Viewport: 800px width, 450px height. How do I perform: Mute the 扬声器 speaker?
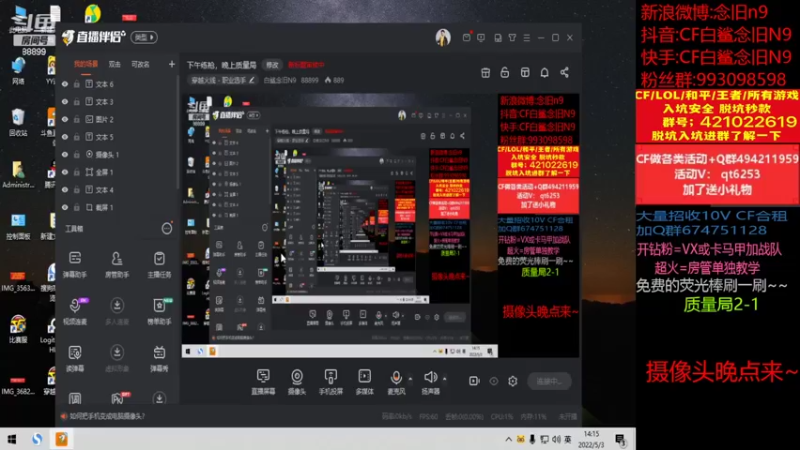pos(430,382)
